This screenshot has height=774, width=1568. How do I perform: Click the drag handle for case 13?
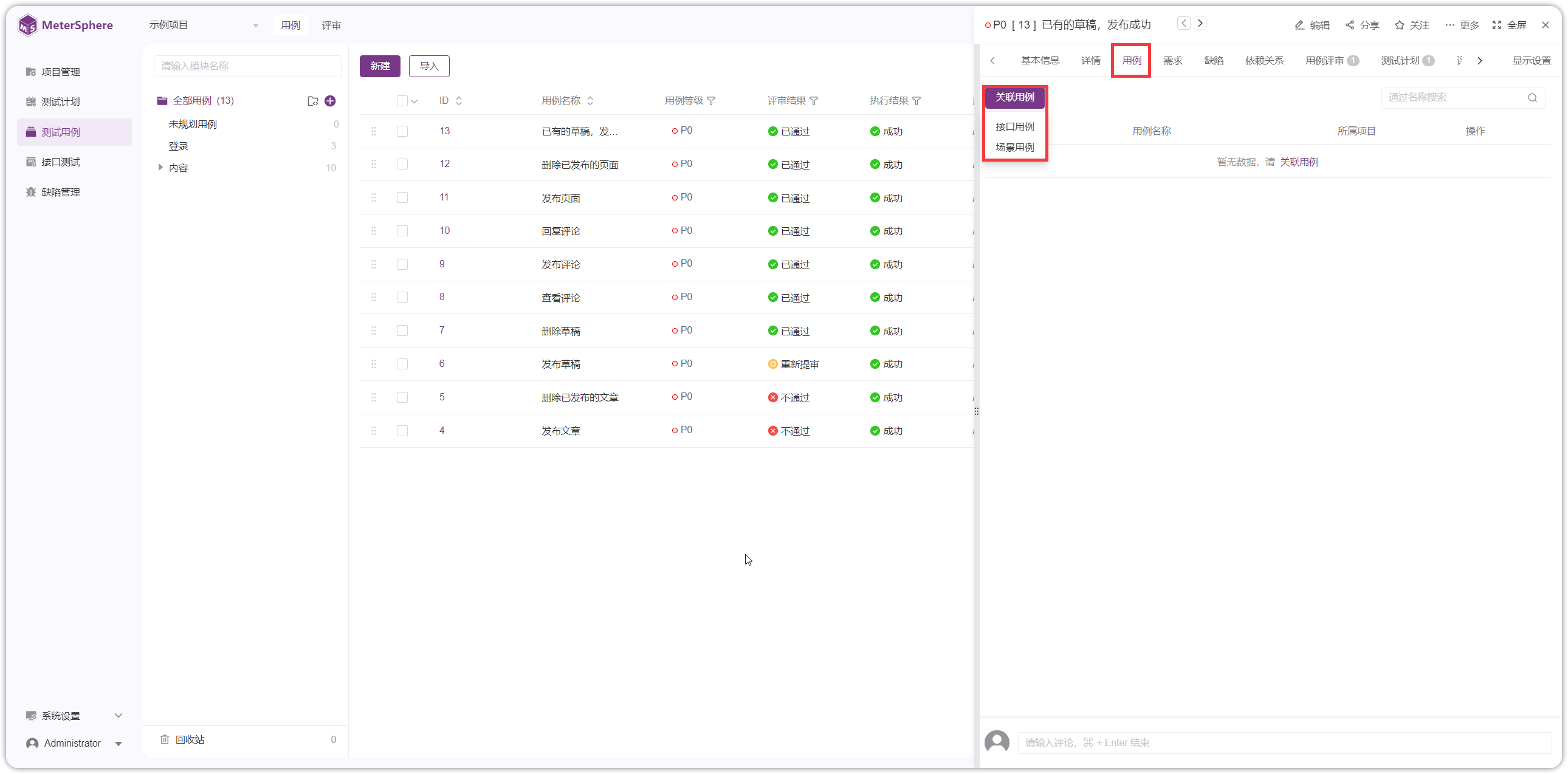pyautogui.click(x=374, y=131)
